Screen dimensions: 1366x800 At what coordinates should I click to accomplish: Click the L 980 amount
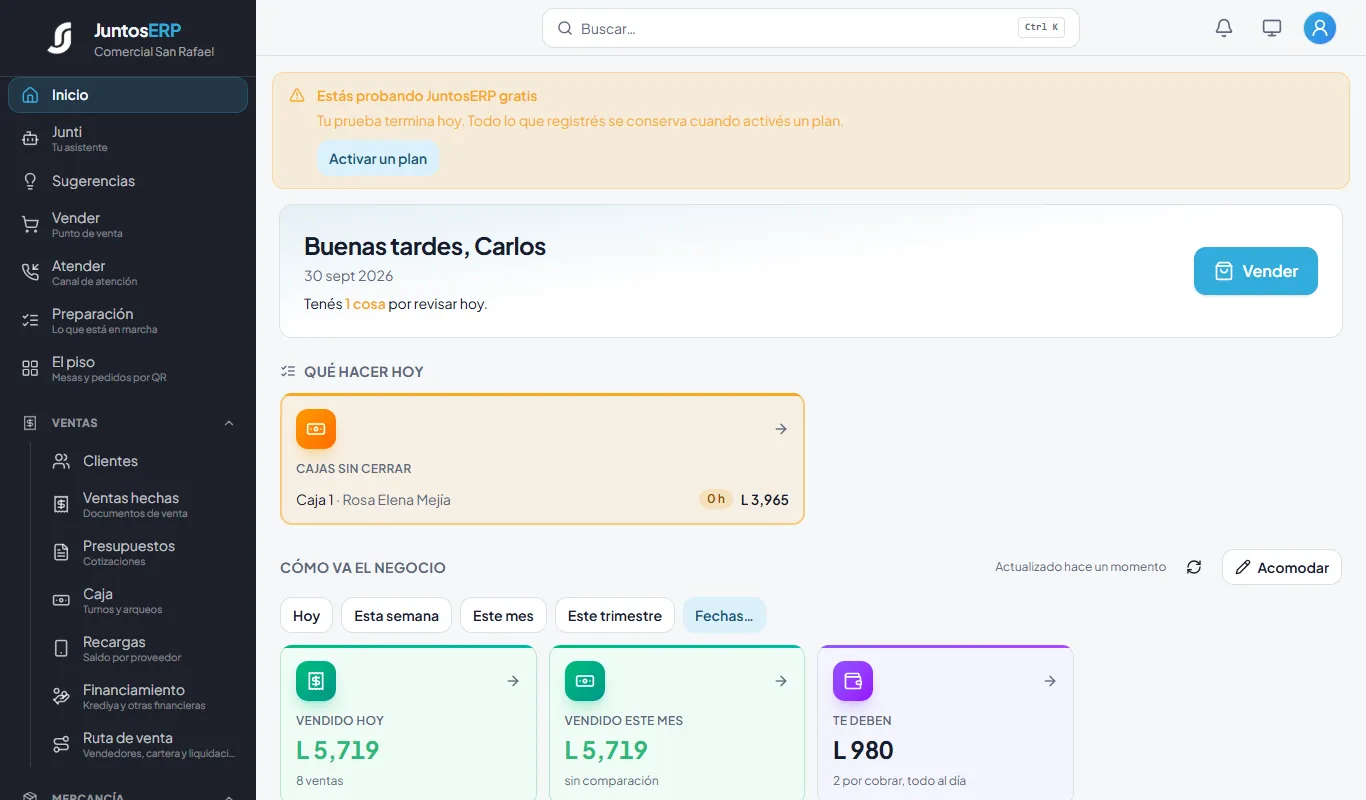coord(863,750)
